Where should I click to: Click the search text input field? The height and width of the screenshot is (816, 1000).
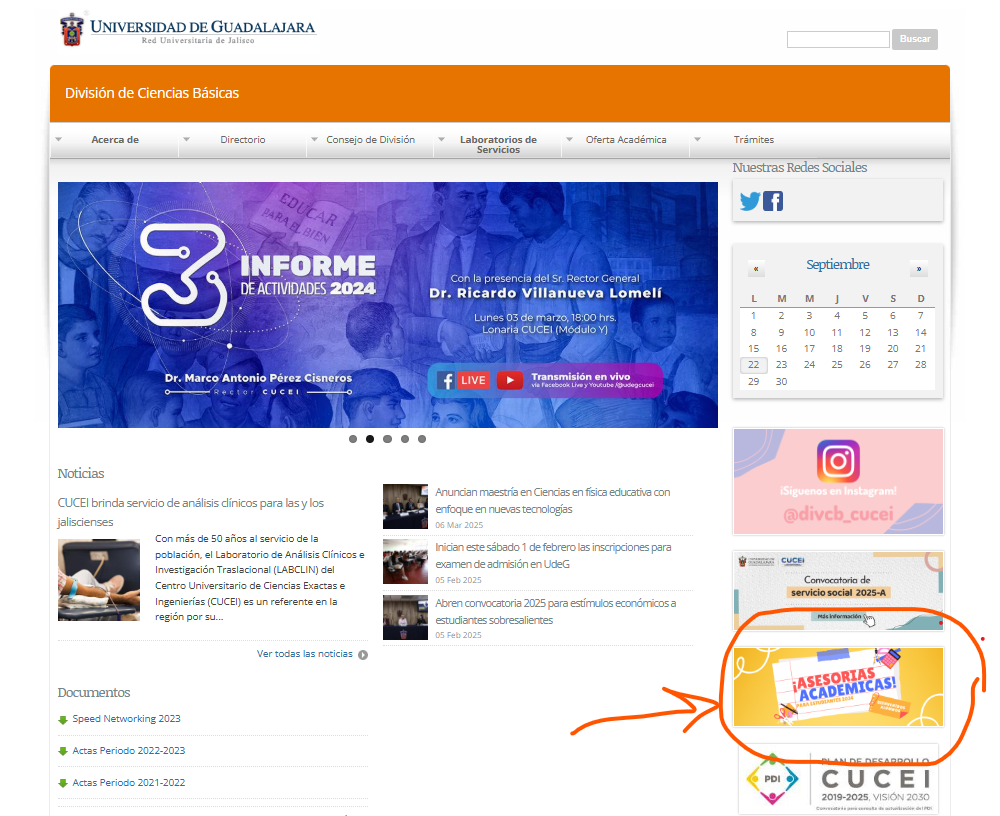click(837, 40)
